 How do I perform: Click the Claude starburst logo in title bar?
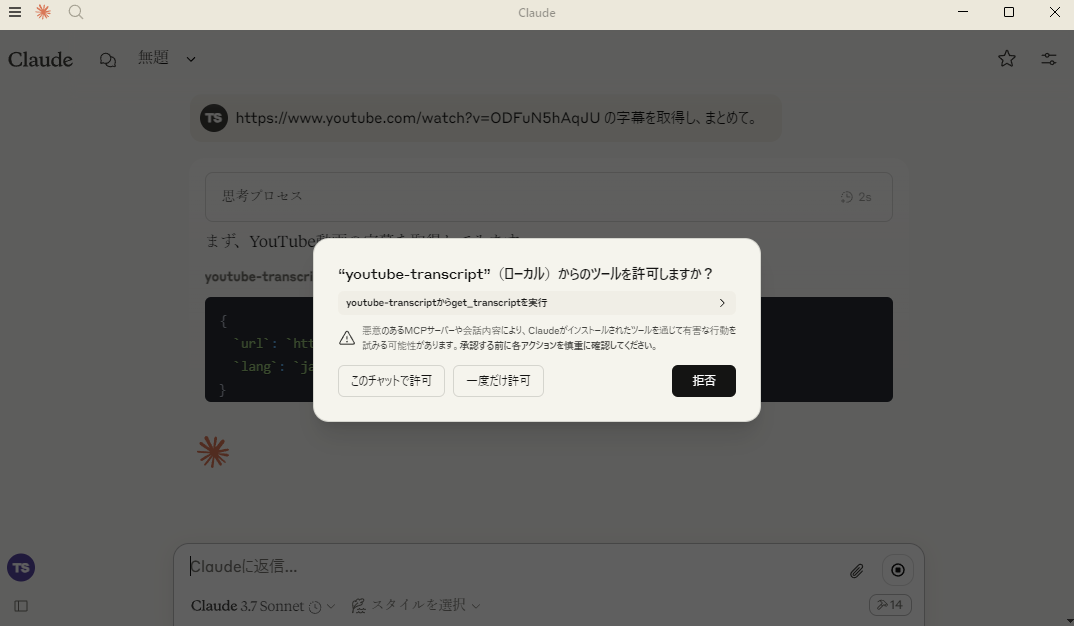click(x=43, y=12)
